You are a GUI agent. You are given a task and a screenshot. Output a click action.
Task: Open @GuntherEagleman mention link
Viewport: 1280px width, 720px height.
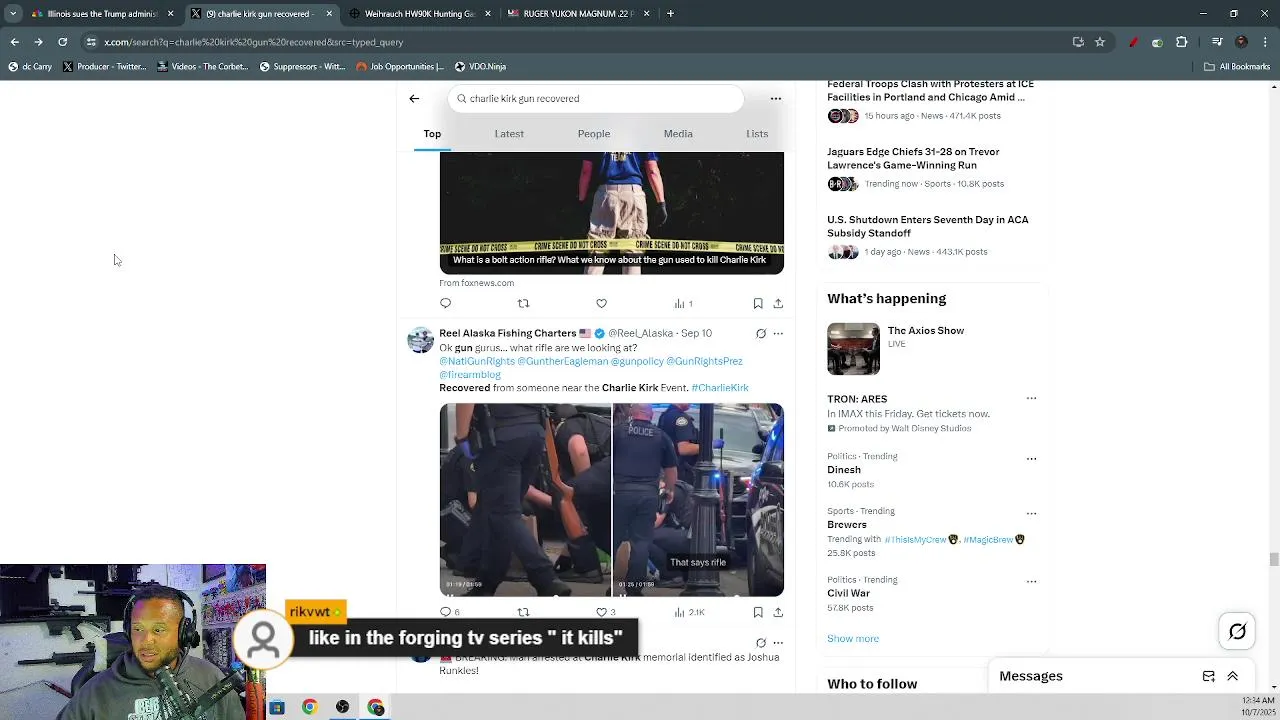pos(562,361)
